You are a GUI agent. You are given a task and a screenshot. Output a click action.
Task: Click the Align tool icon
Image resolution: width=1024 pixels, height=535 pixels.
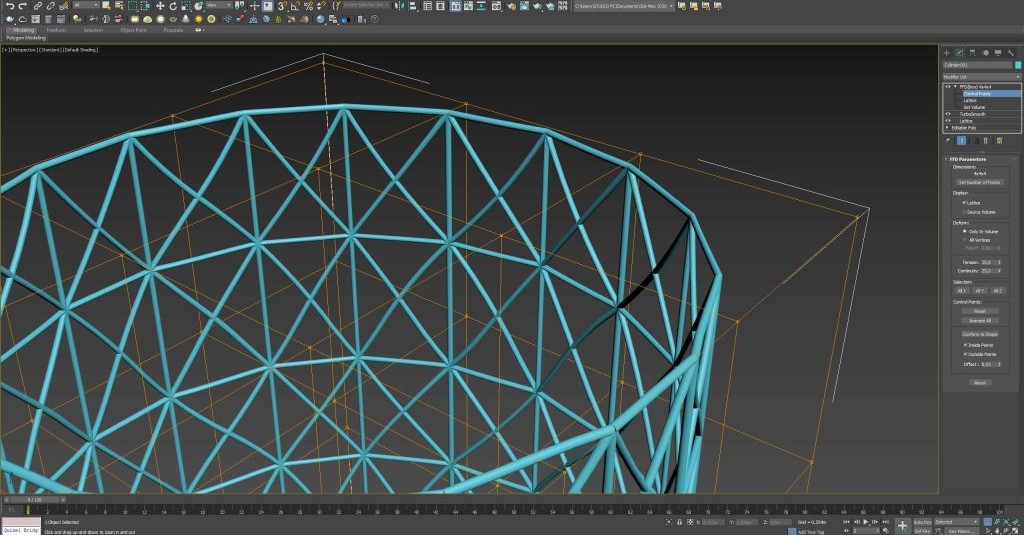coord(413,6)
